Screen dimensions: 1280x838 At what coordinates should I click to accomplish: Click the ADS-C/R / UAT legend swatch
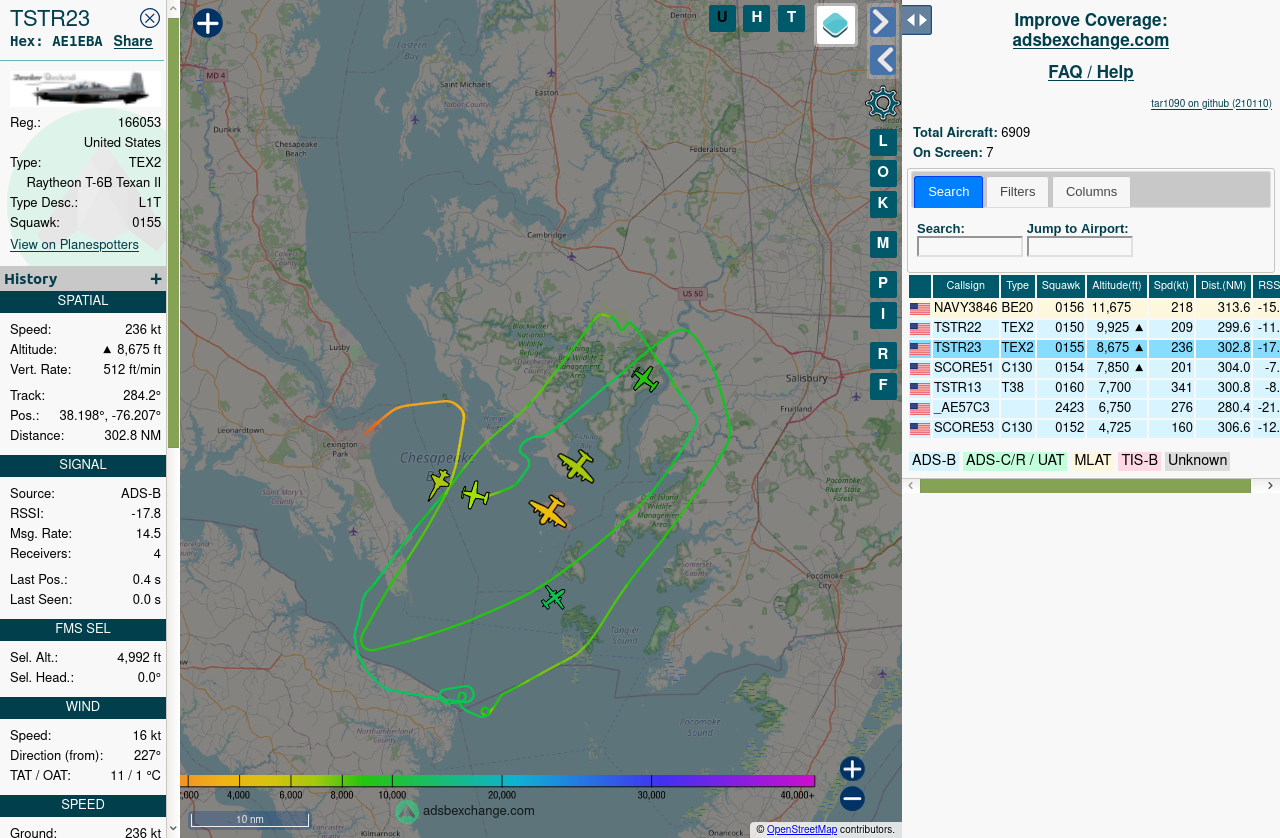coord(1015,461)
